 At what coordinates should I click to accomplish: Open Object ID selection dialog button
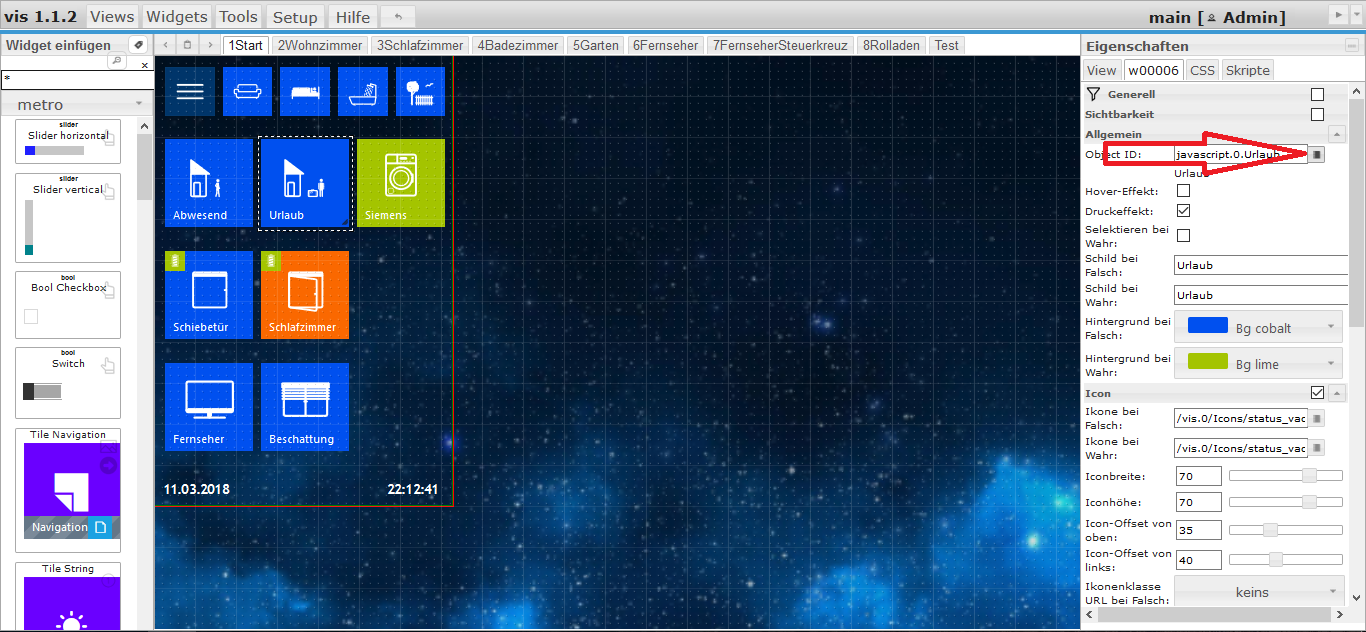[x=1317, y=155]
